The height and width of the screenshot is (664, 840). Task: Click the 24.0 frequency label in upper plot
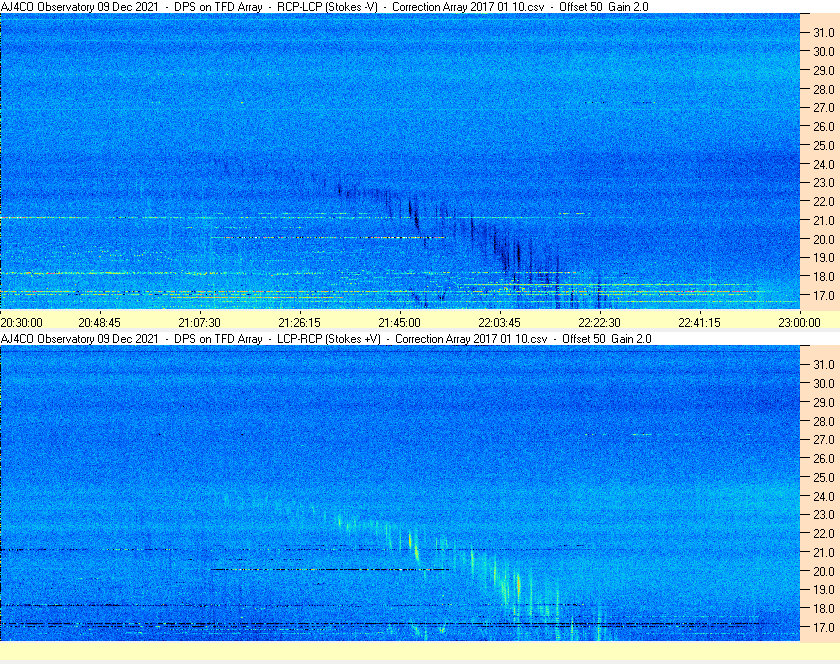coord(824,164)
